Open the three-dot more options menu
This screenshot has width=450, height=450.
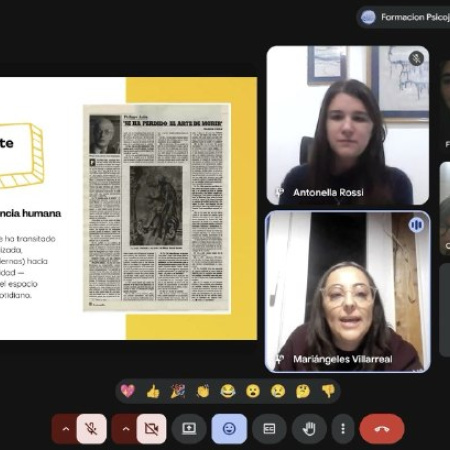click(343, 429)
